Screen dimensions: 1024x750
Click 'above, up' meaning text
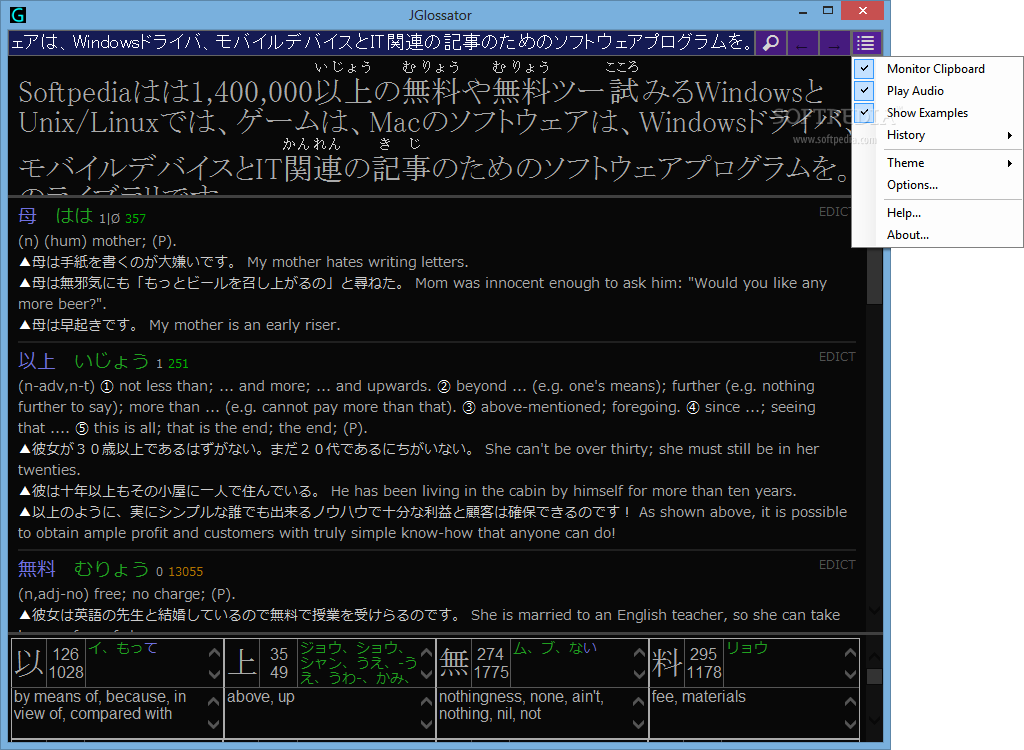[x=261, y=697]
